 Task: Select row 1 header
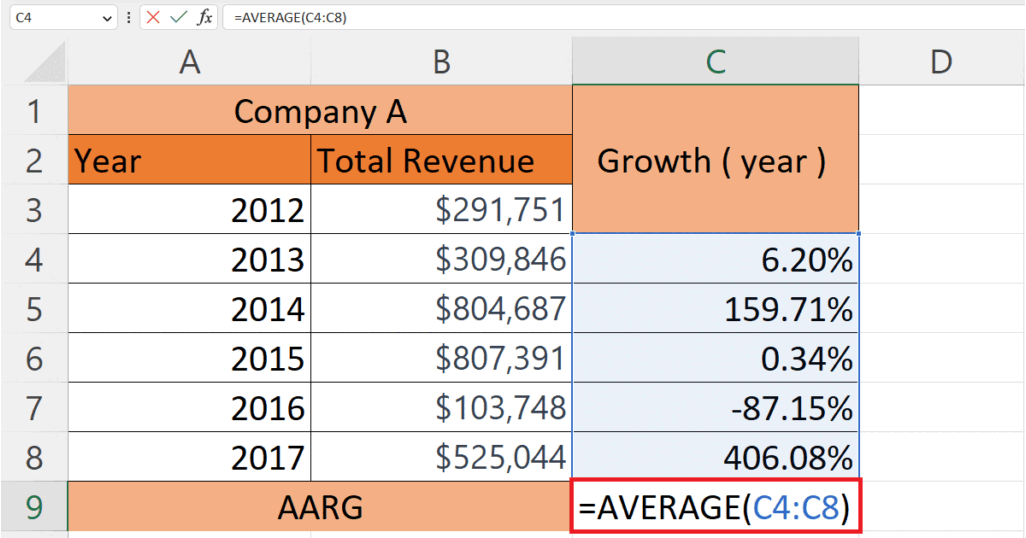(x=34, y=111)
